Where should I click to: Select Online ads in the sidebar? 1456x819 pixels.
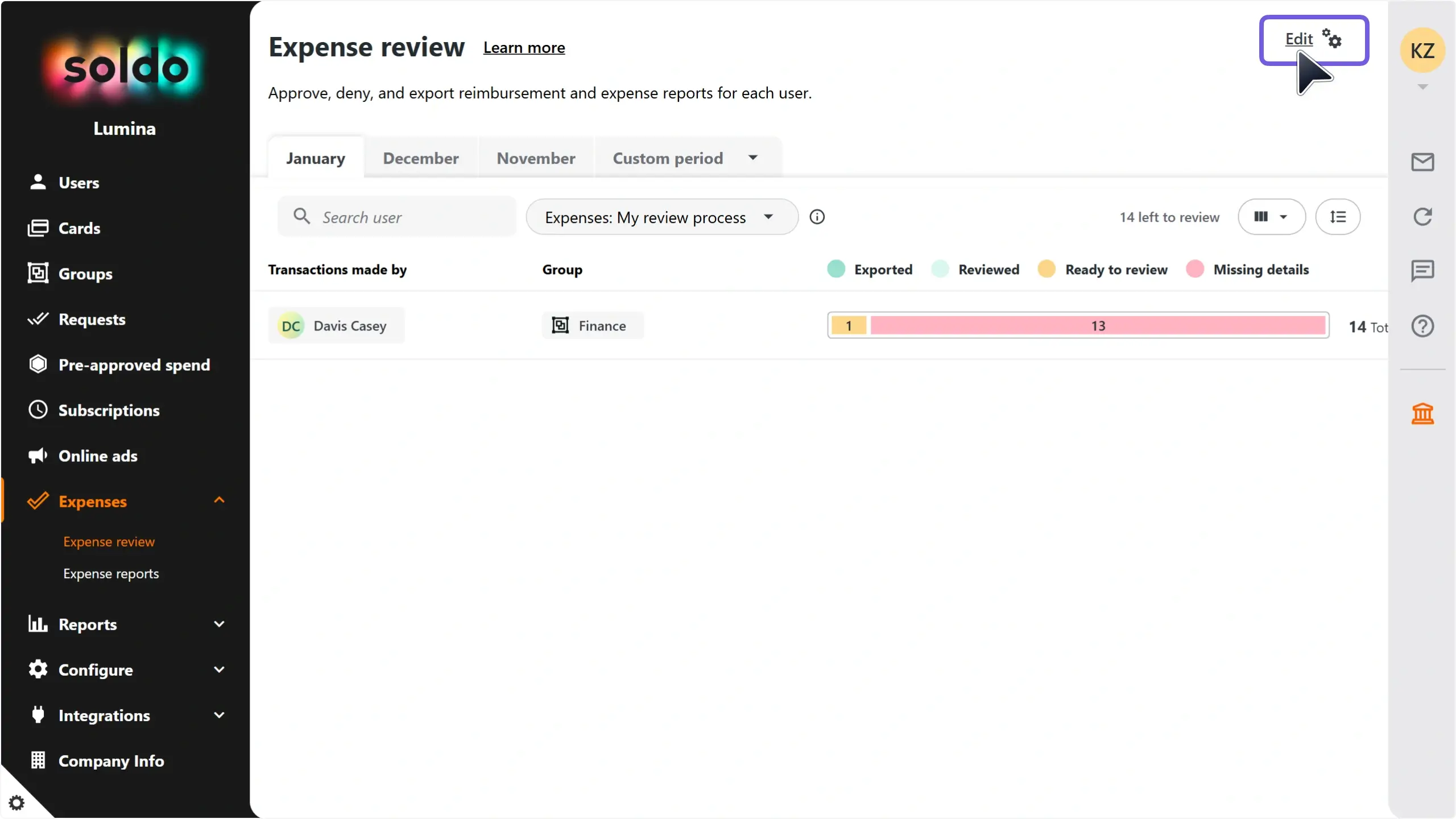(97, 456)
